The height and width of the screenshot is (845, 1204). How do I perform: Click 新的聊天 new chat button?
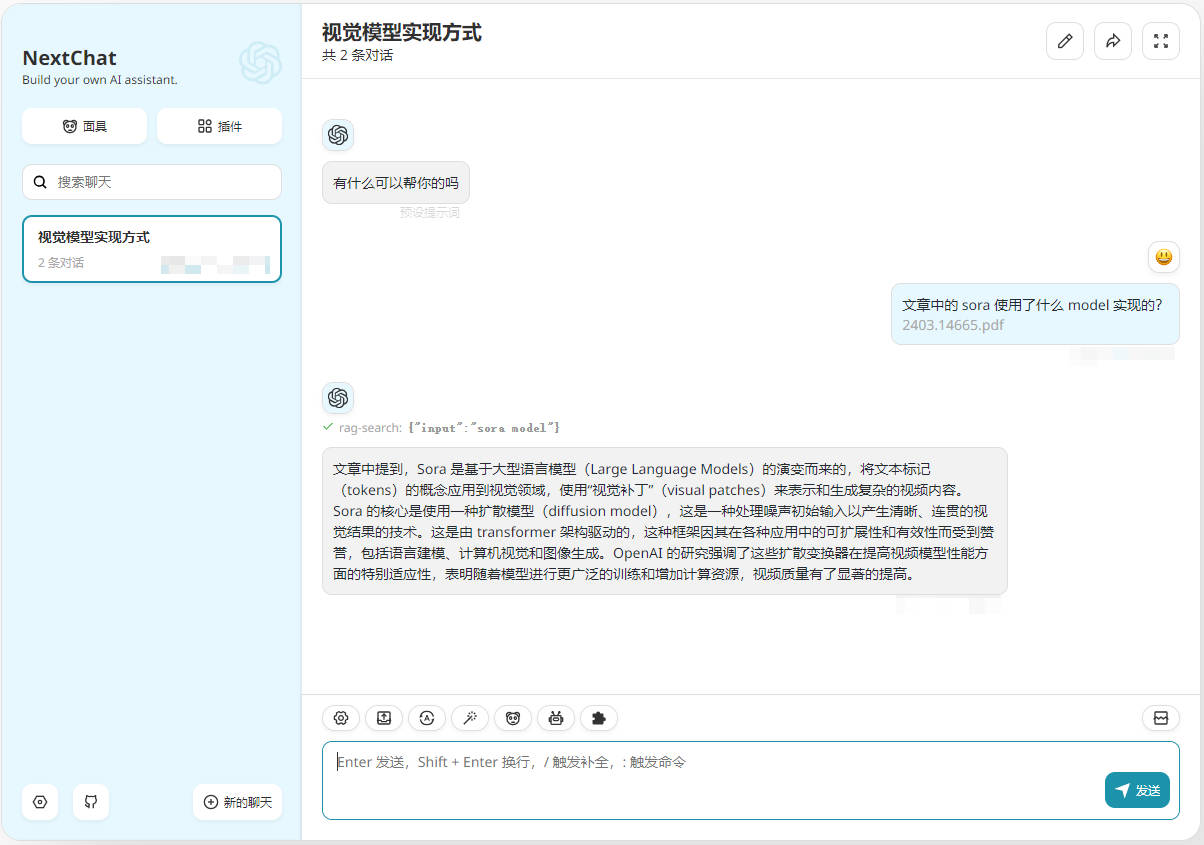237,802
